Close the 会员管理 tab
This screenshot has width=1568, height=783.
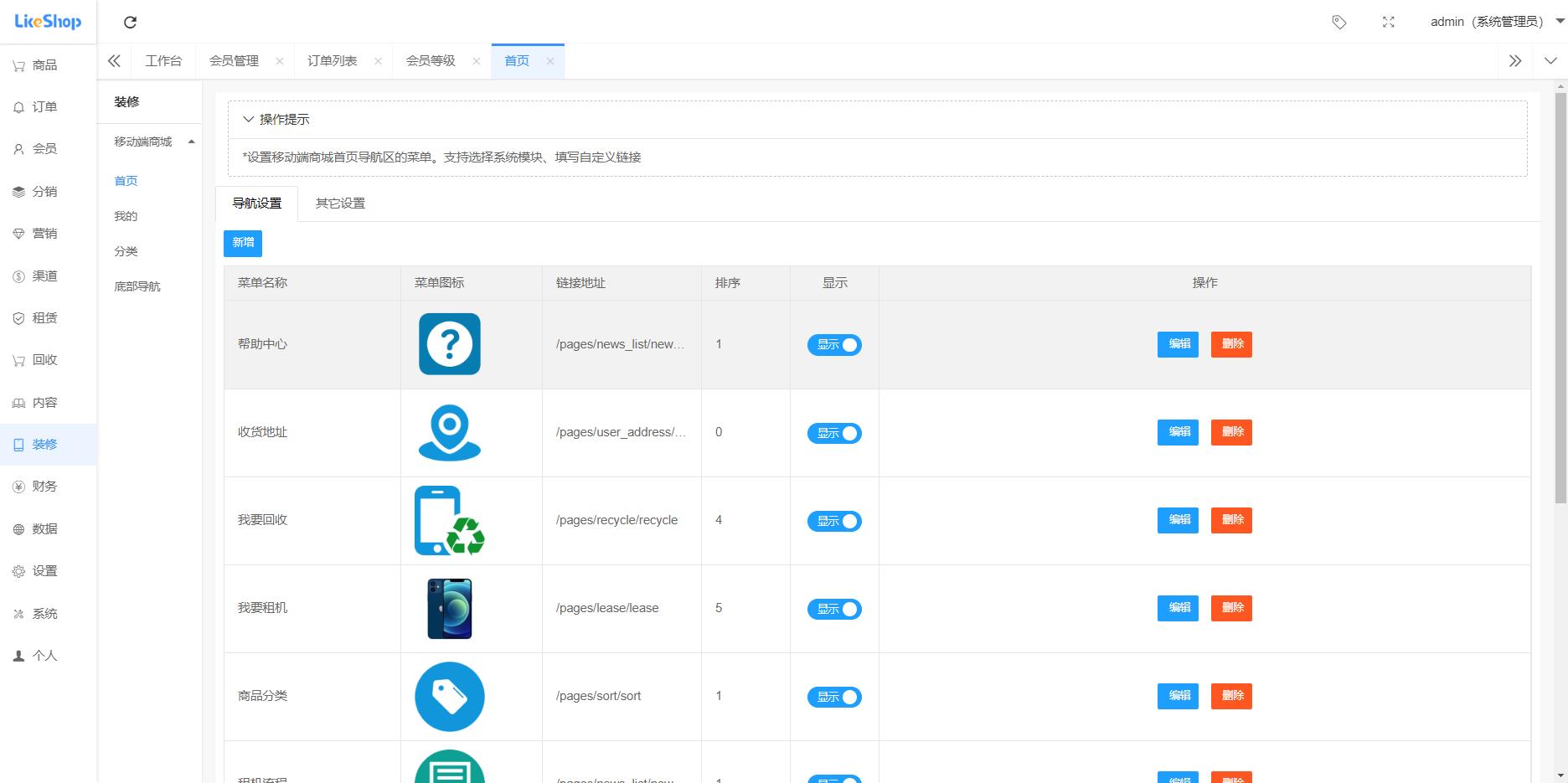tap(280, 61)
